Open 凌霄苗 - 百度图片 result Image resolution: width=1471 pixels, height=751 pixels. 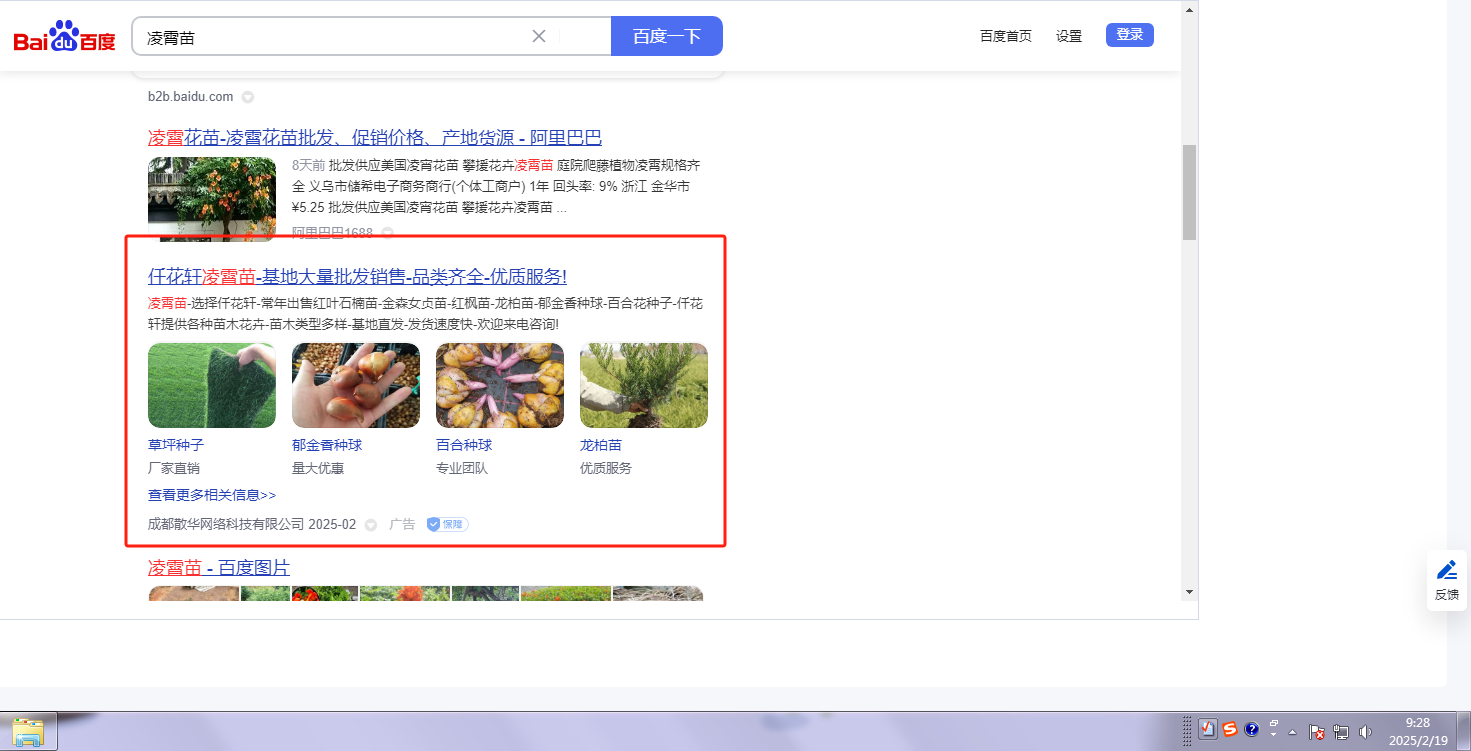point(219,568)
